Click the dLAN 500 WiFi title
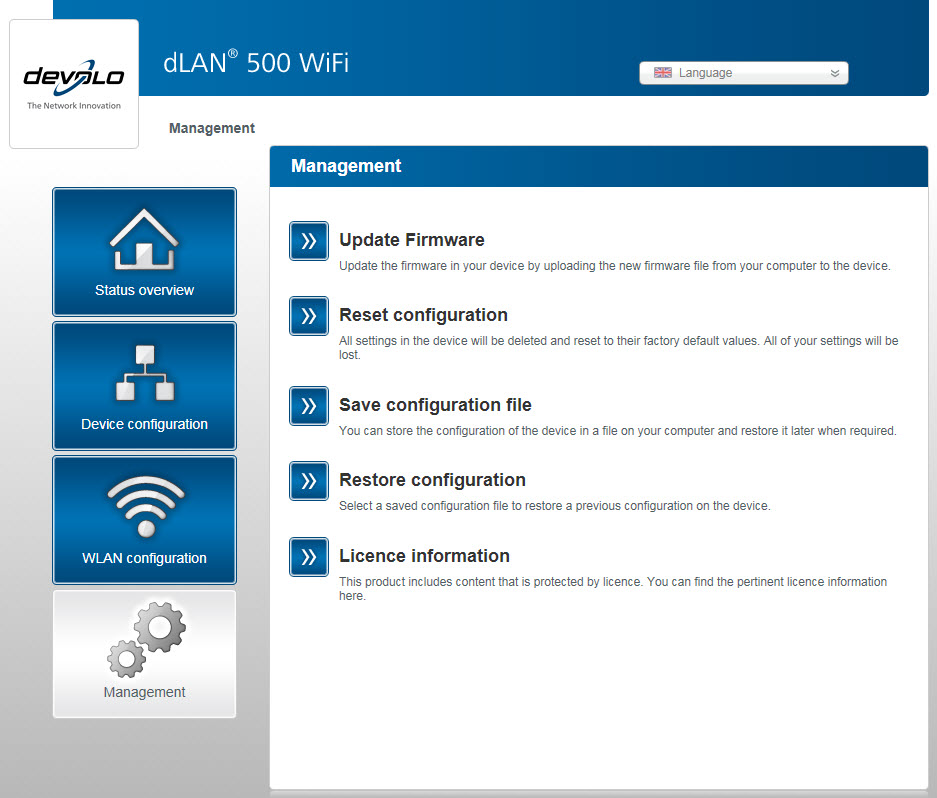Screen dimensions: 937x798 256,63
